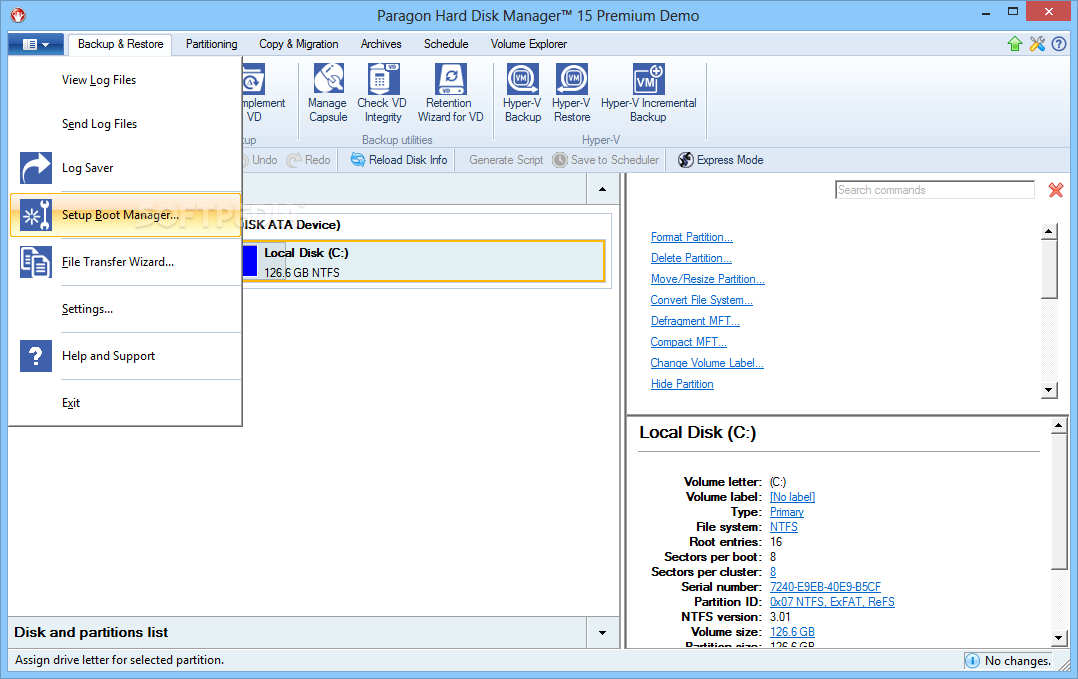Viewport: 1078px width, 679px height.
Task: Start Hyper-V Incremental Backup
Action: 648,93
